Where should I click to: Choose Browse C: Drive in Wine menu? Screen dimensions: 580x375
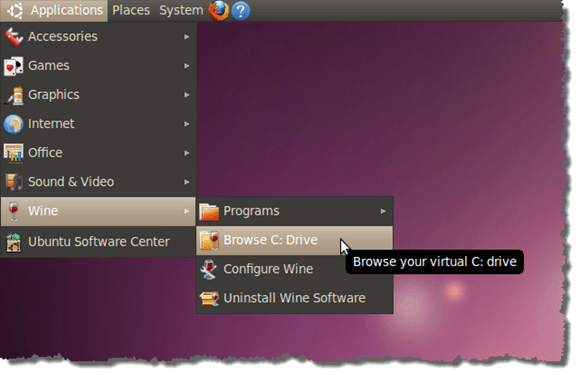click(x=294, y=240)
